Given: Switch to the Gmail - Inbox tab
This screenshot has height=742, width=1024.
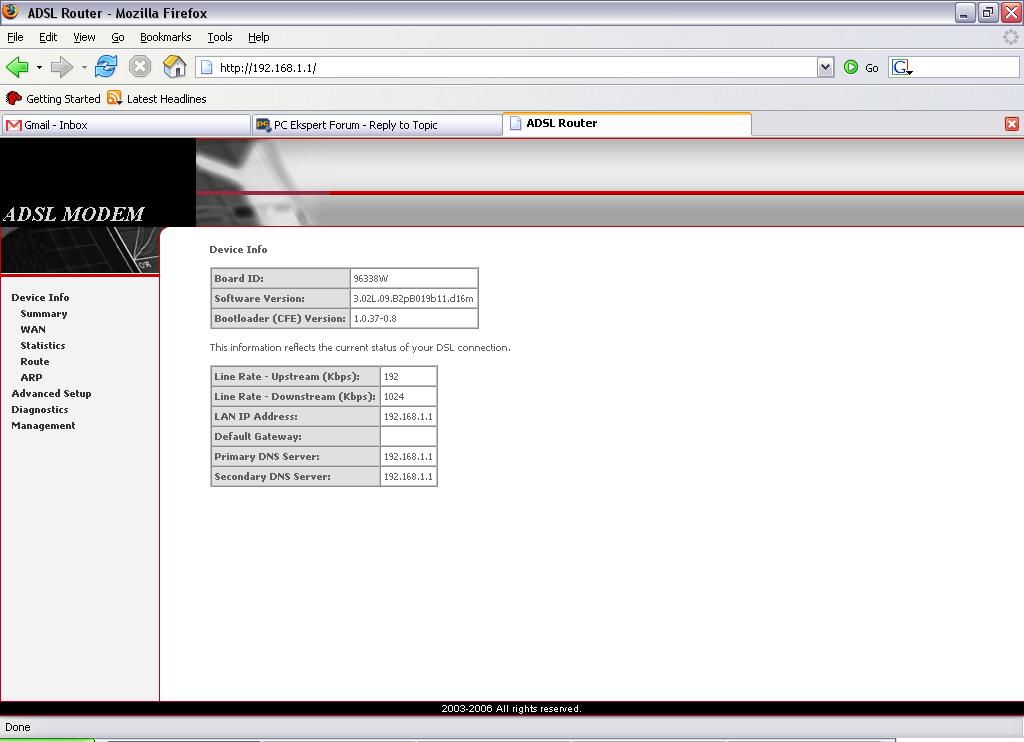Looking at the screenshot, I should pos(125,125).
